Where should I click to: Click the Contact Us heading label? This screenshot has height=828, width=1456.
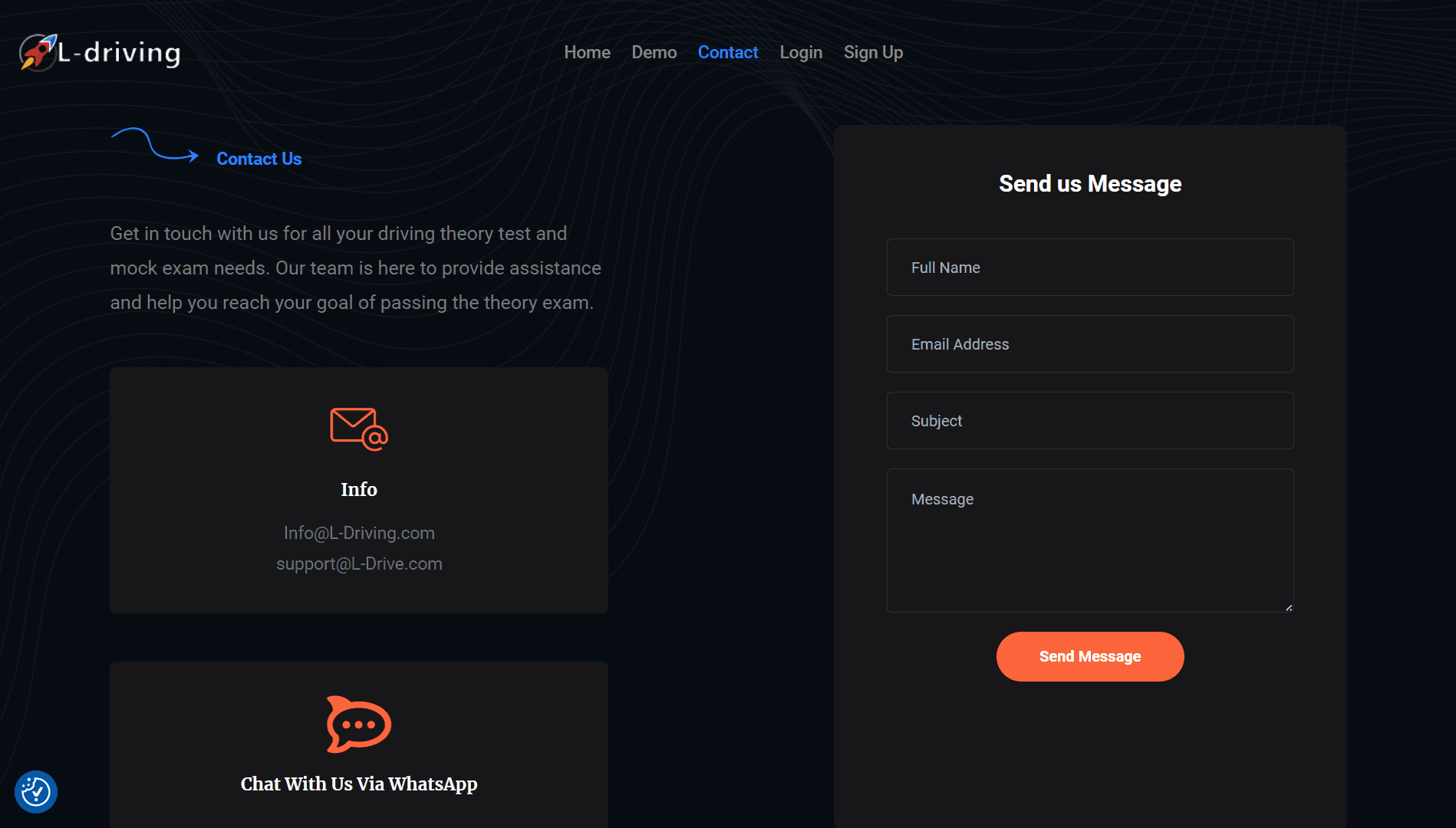tap(259, 159)
